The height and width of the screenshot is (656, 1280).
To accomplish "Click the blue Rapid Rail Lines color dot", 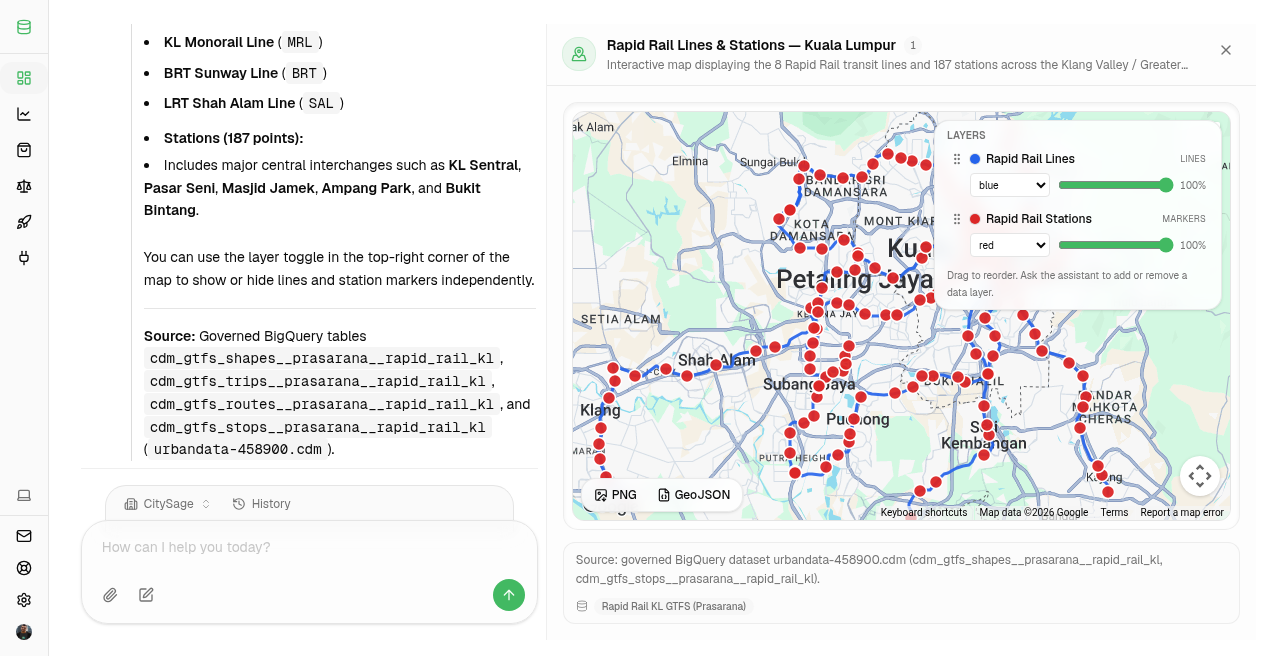I will pos(975,159).
